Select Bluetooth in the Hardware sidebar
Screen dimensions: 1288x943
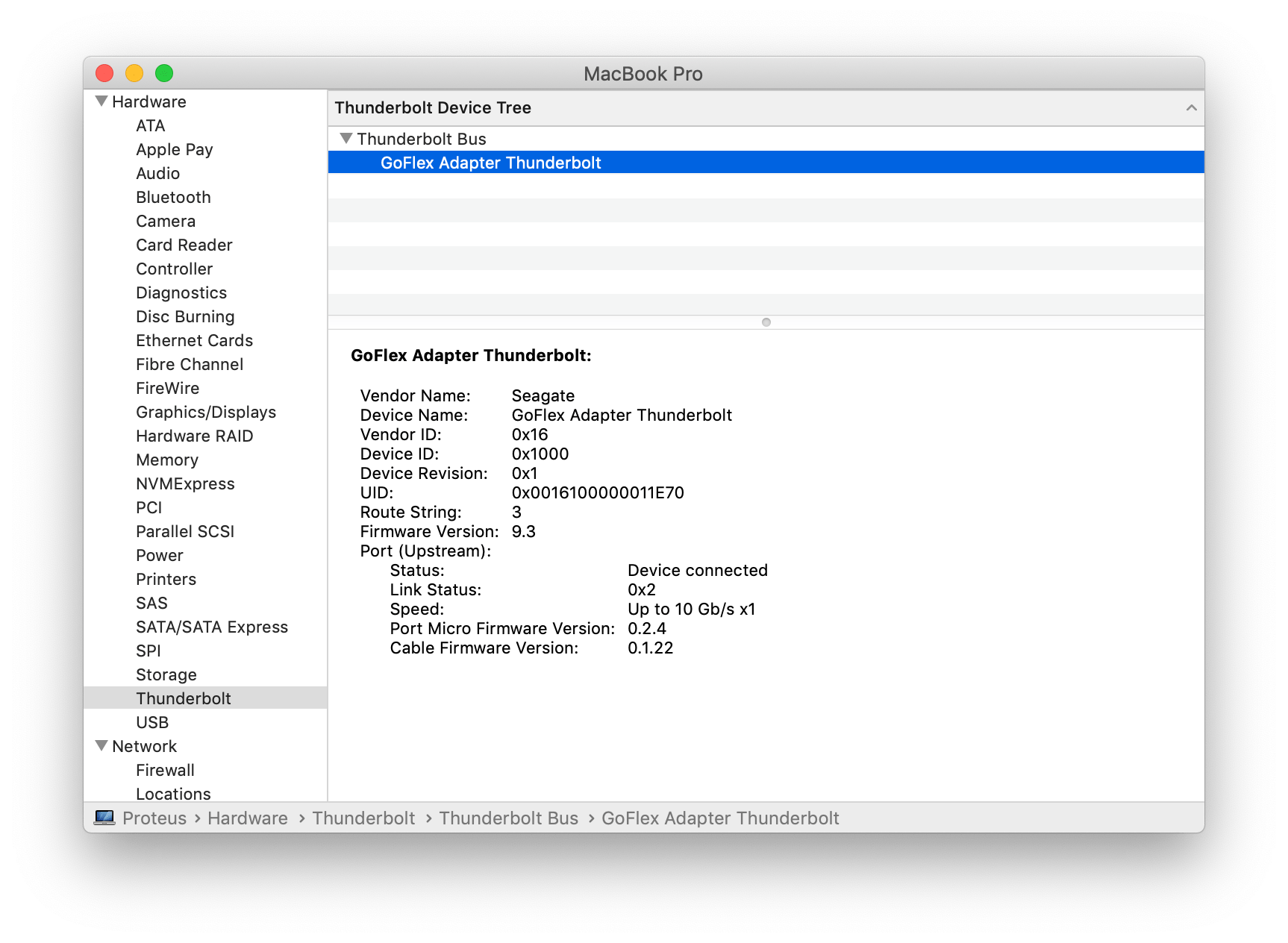[x=173, y=197]
